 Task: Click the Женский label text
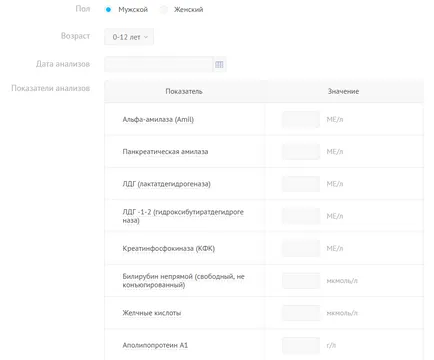(188, 10)
